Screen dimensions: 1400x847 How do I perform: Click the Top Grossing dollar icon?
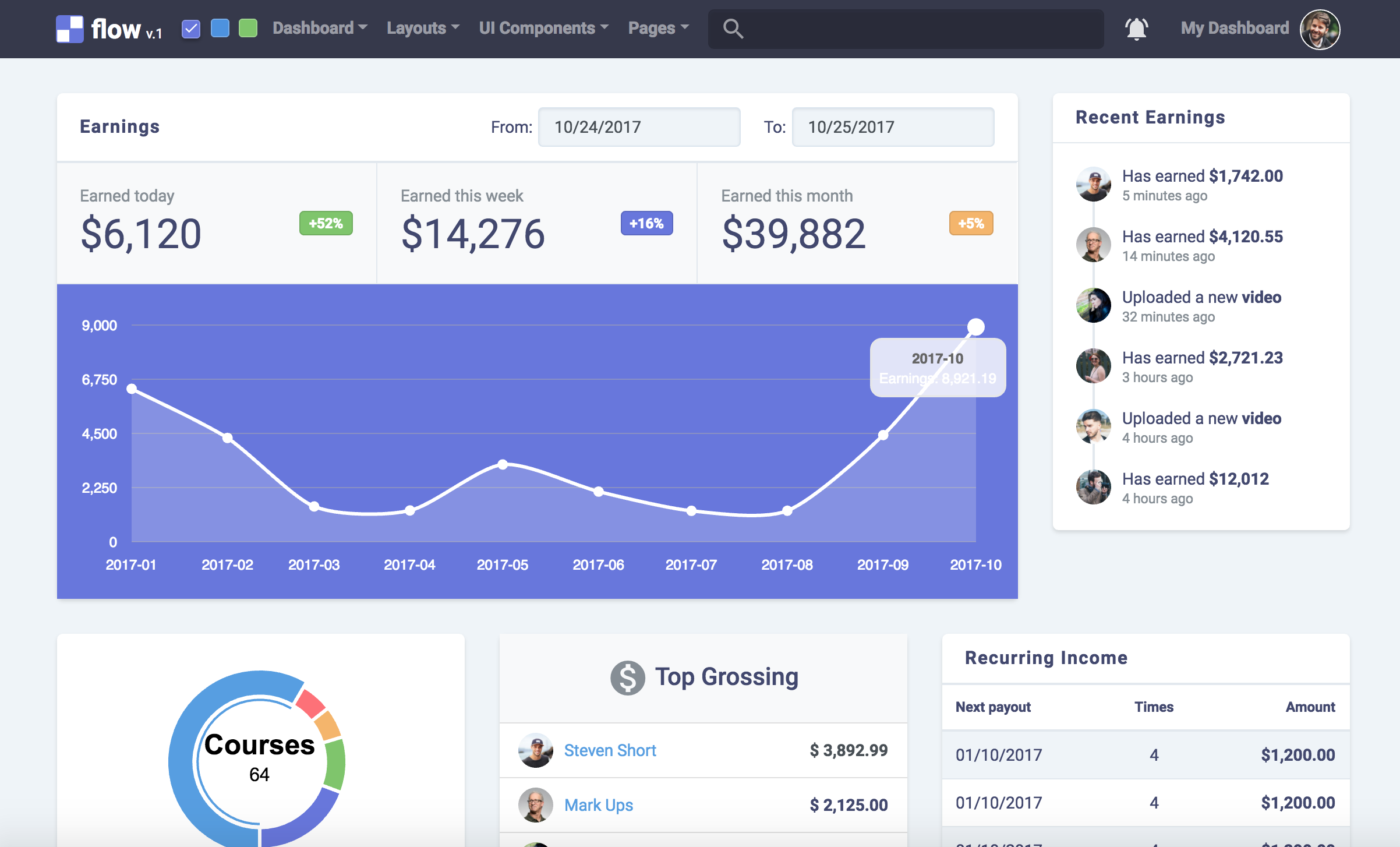(627, 677)
